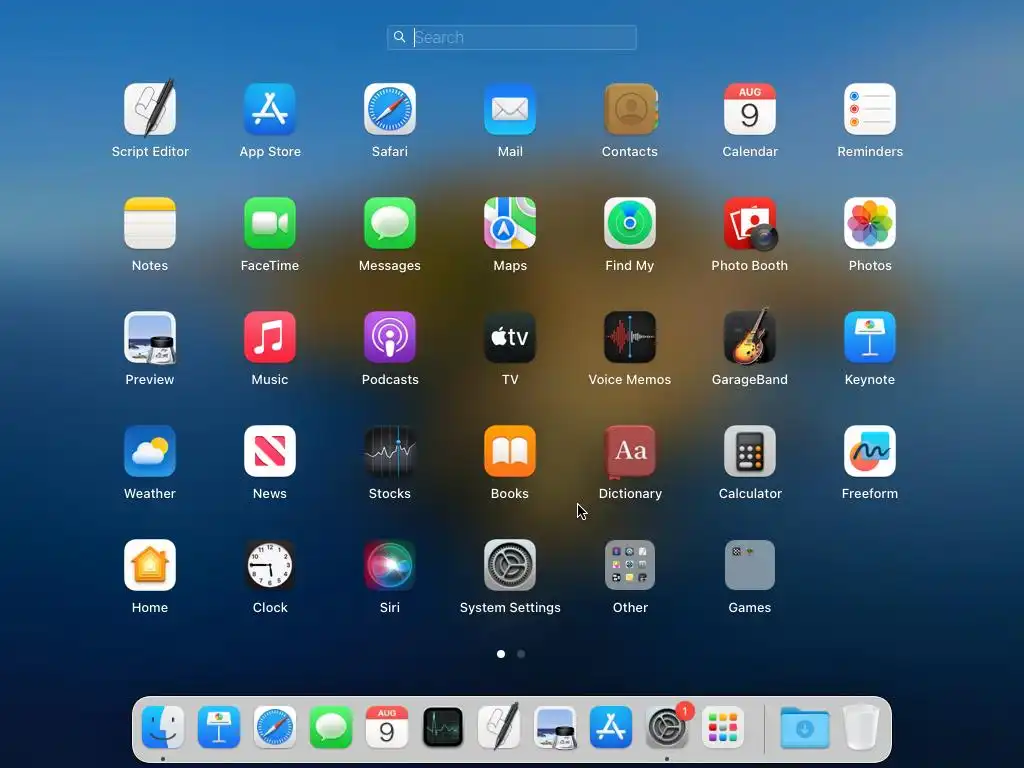Open the Mail app

[x=510, y=108]
